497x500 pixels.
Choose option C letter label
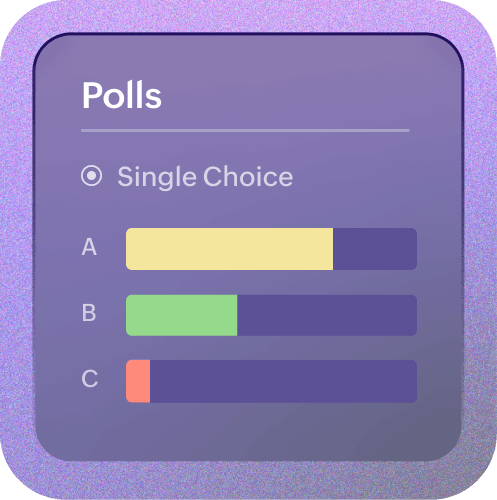click(x=90, y=378)
